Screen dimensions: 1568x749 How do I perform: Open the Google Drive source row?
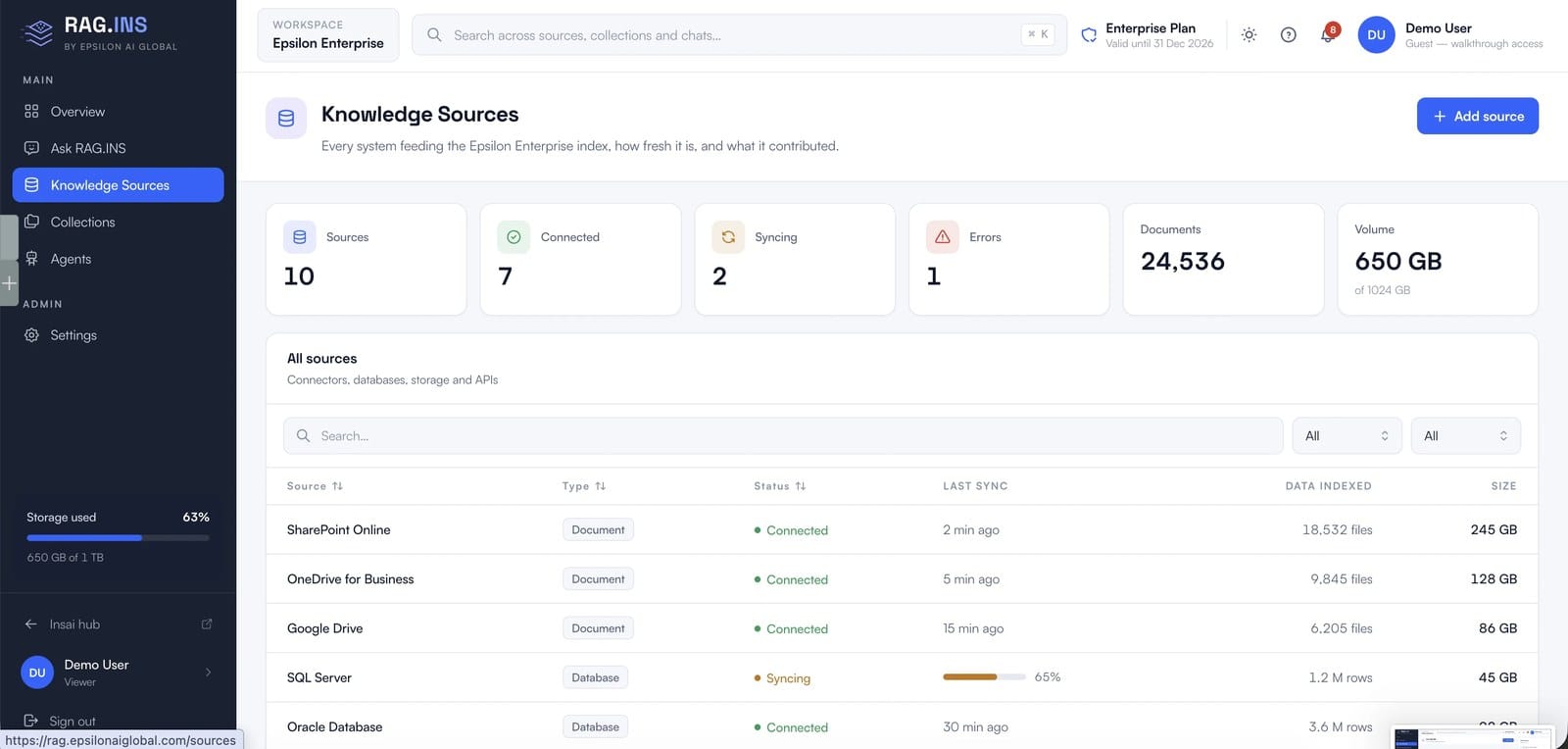pyautogui.click(x=902, y=628)
